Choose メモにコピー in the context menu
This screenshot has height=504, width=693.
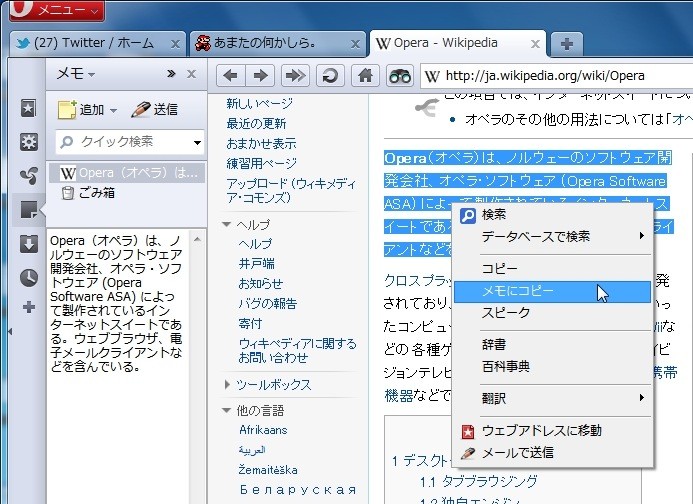[552, 291]
